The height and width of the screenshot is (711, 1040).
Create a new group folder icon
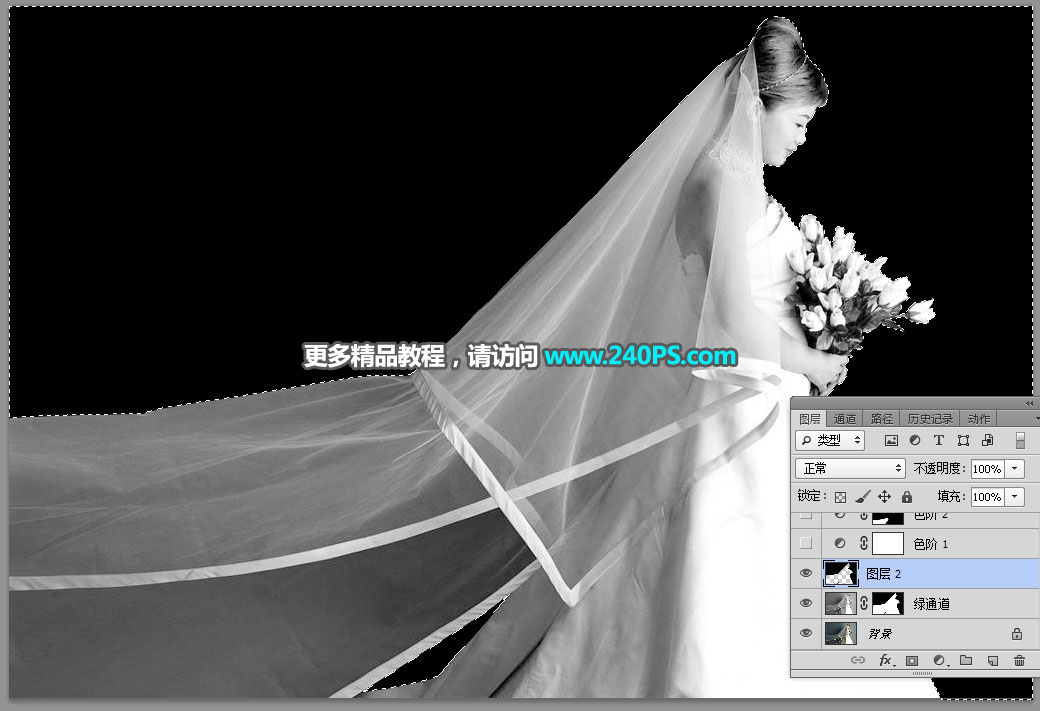click(966, 660)
